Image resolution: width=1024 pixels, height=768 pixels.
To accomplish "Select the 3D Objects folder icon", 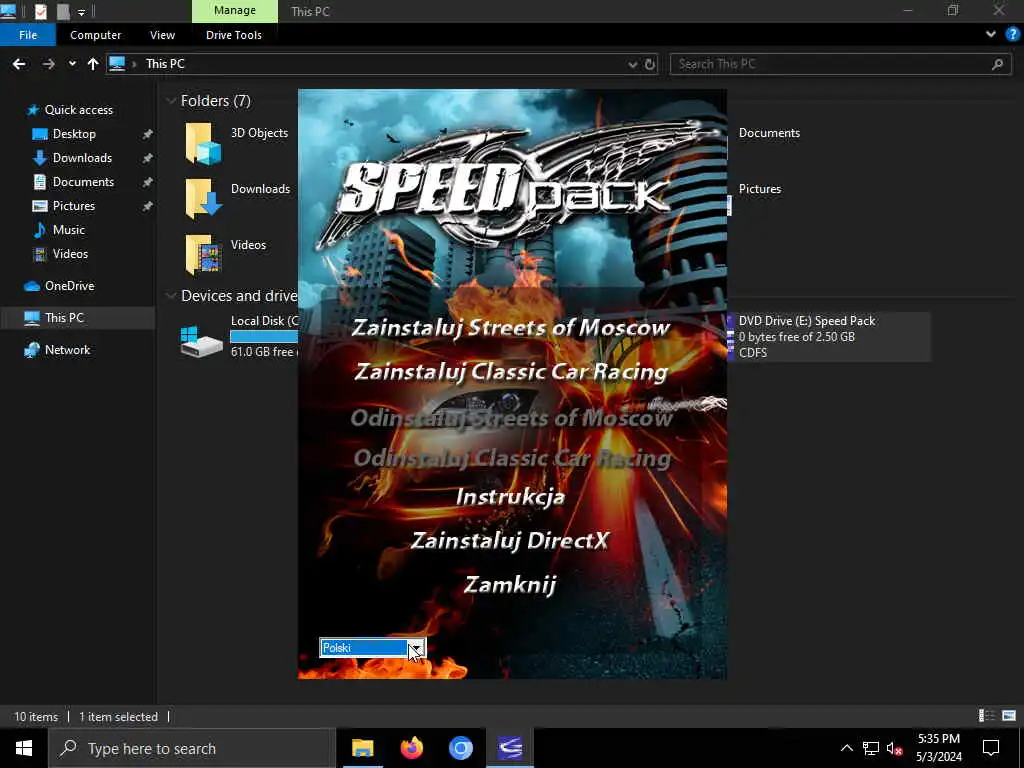I will (x=202, y=144).
